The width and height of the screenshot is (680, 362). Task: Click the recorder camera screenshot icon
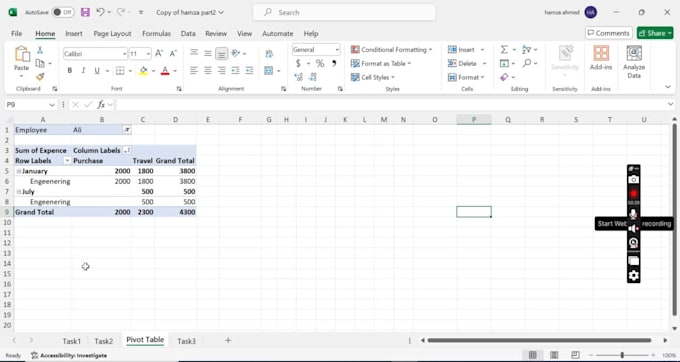634,179
